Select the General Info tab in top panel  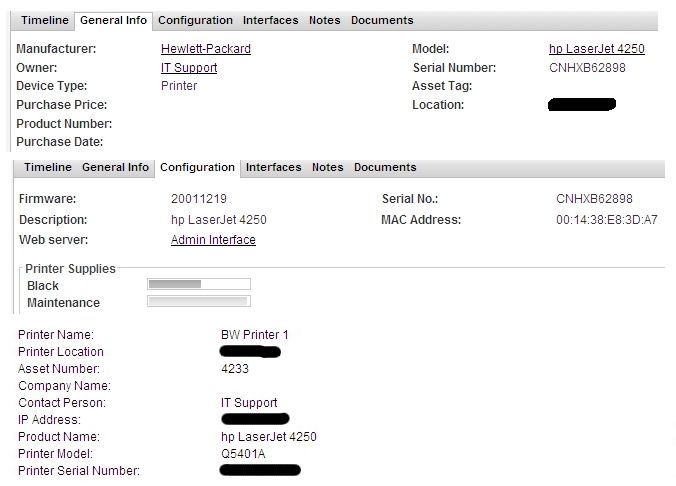[113, 20]
